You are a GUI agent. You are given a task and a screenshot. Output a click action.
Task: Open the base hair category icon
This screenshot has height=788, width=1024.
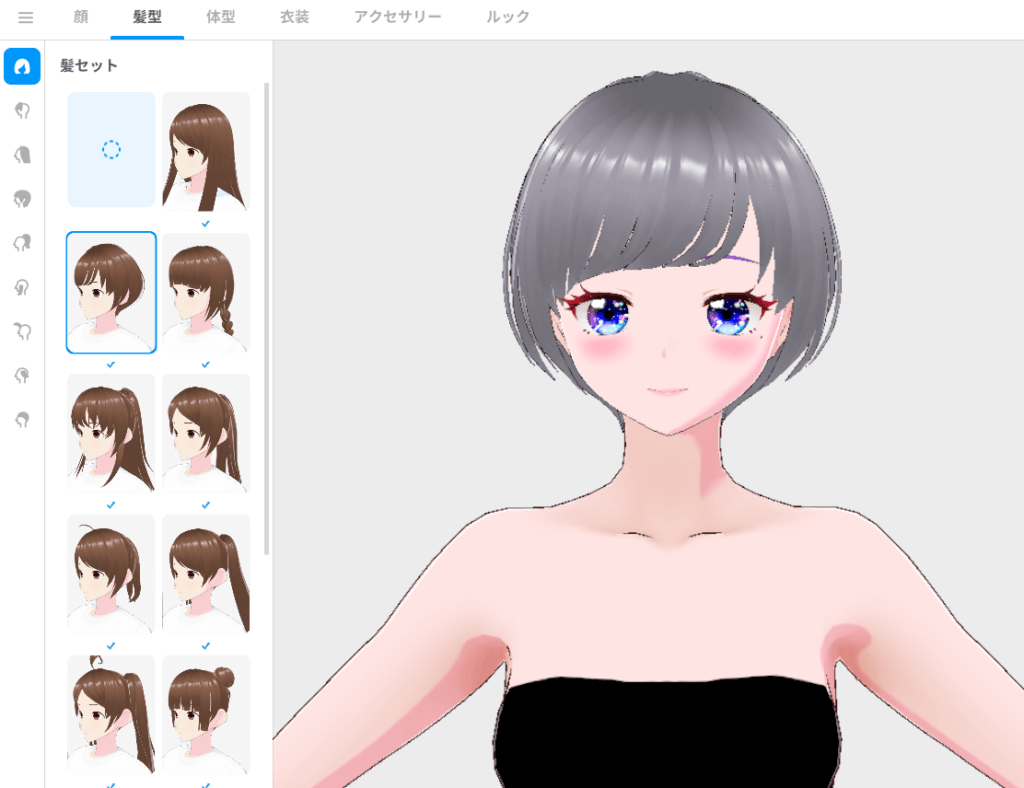pyautogui.click(x=22, y=420)
